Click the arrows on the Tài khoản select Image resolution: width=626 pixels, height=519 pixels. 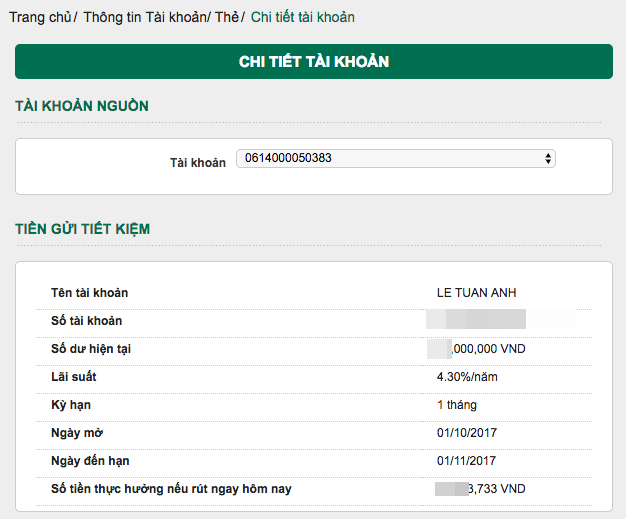(547, 158)
